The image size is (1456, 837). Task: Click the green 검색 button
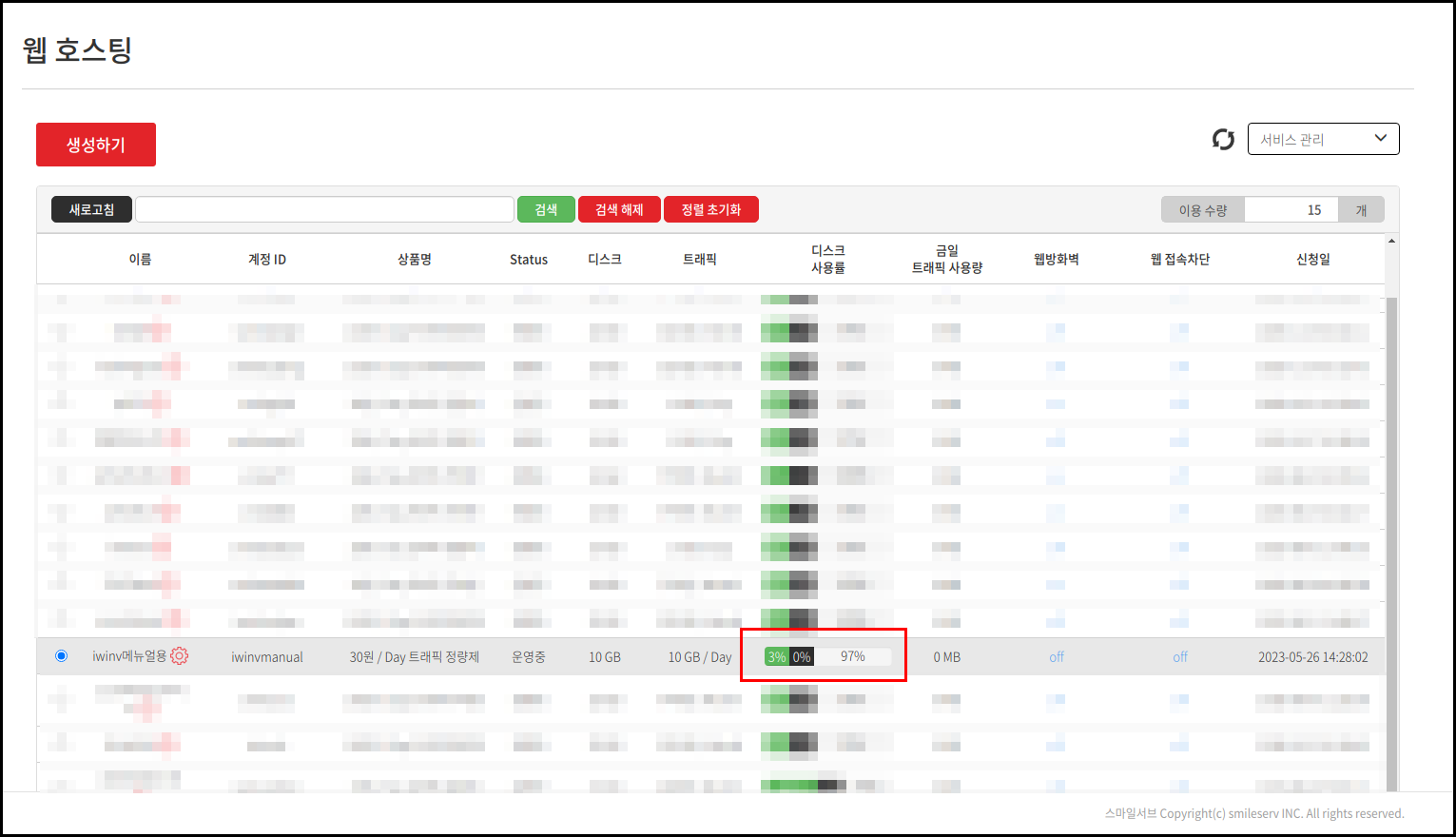(x=546, y=209)
